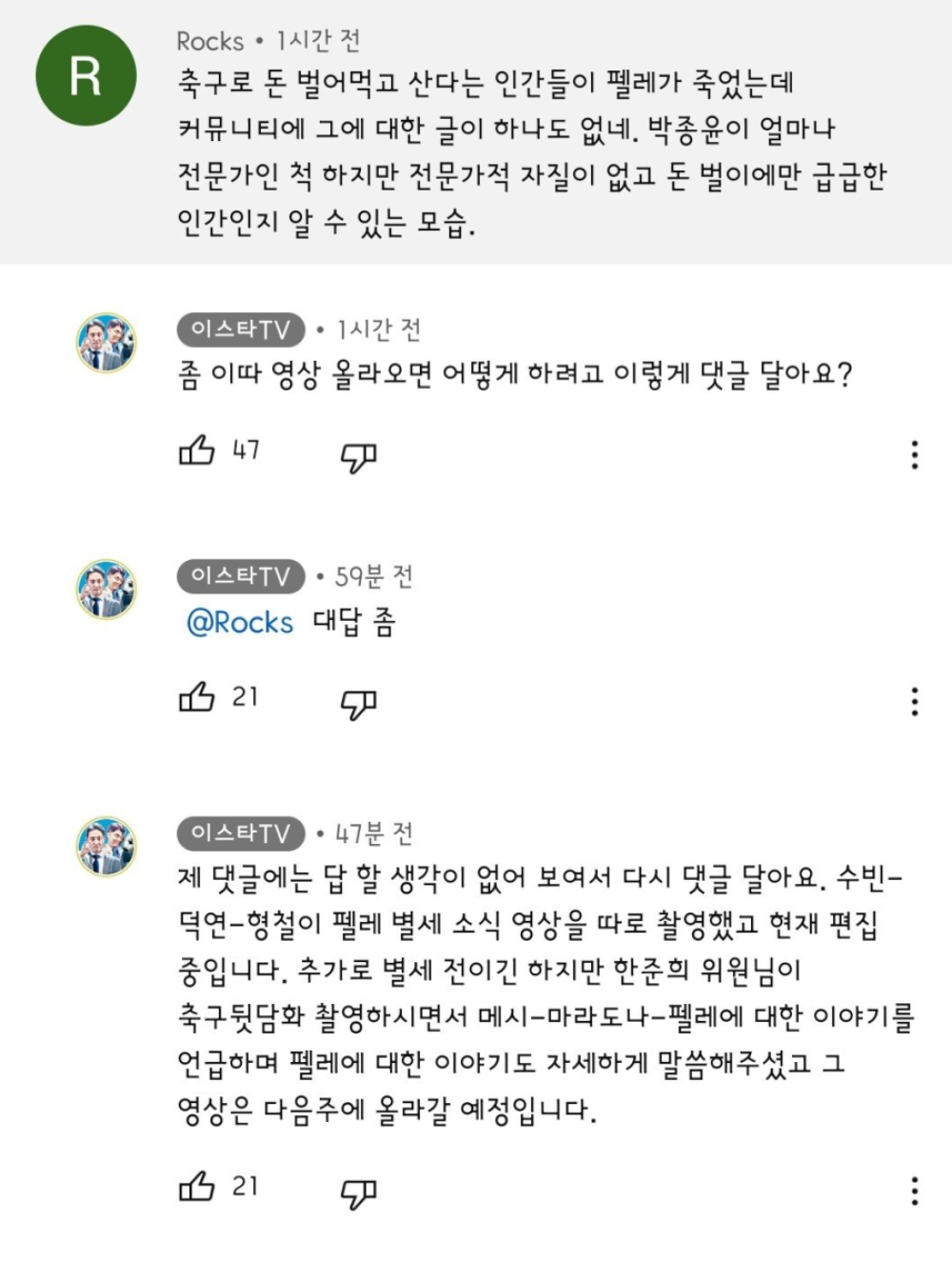Dislike the reply asking about the upcoming video
The image size is (952, 1263).
tap(359, 457)
